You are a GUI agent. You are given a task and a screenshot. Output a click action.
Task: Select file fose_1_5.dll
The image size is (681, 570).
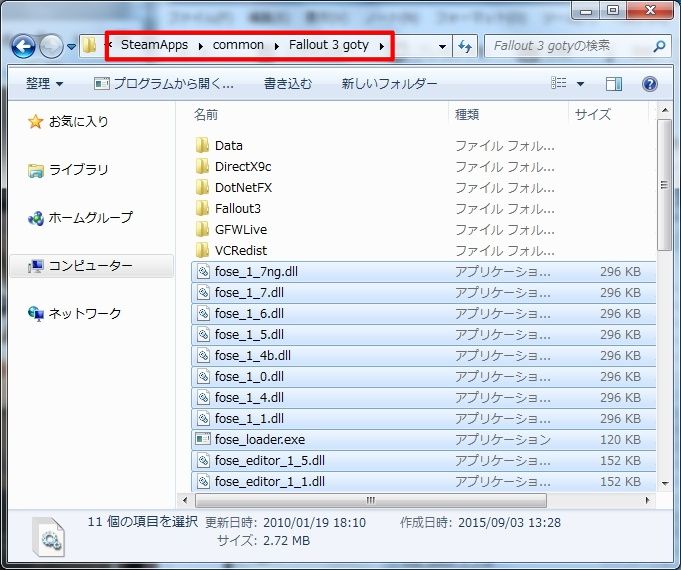423,335
